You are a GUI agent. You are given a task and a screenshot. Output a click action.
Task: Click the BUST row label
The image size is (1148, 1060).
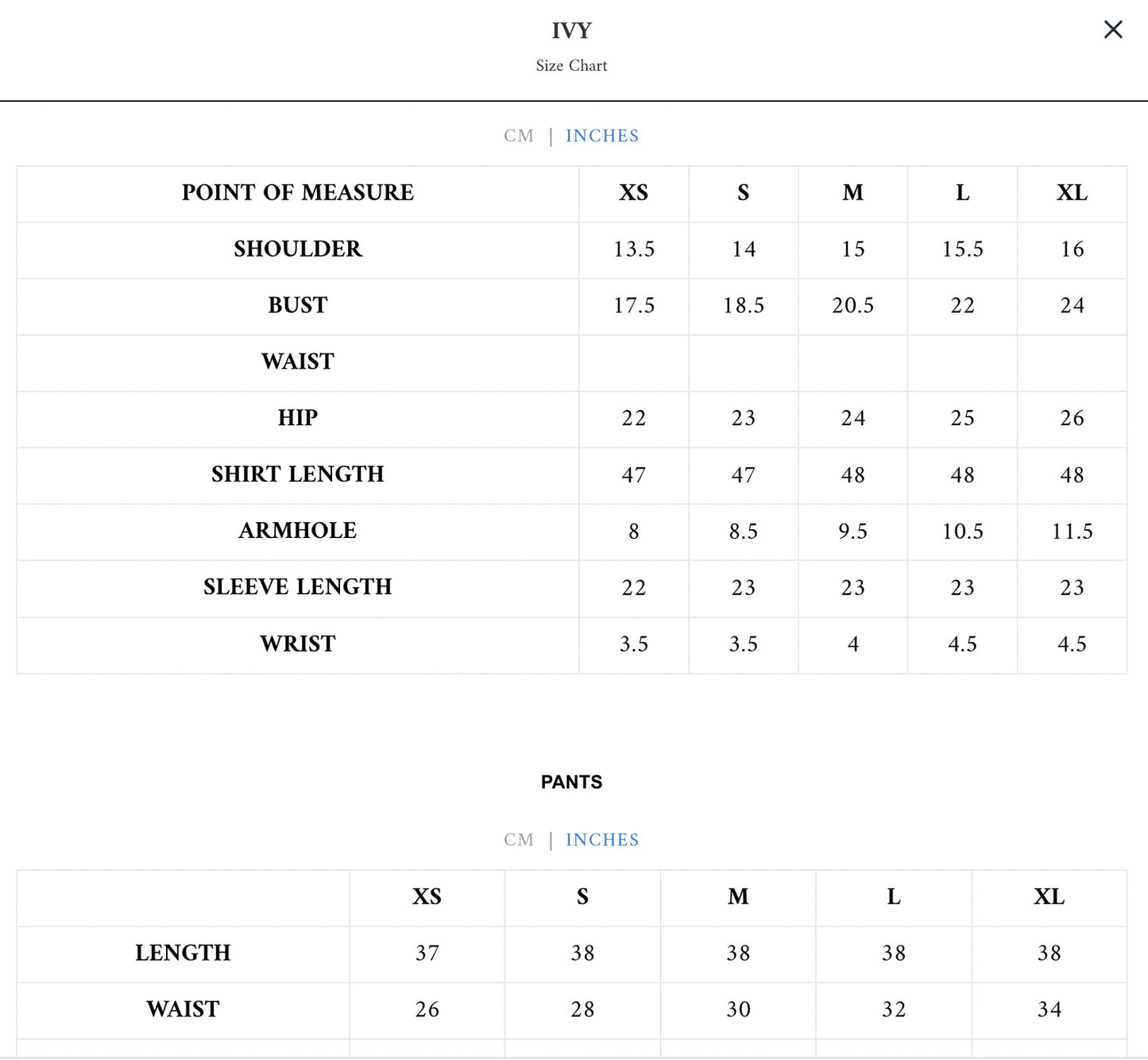[x=298, y=306]
